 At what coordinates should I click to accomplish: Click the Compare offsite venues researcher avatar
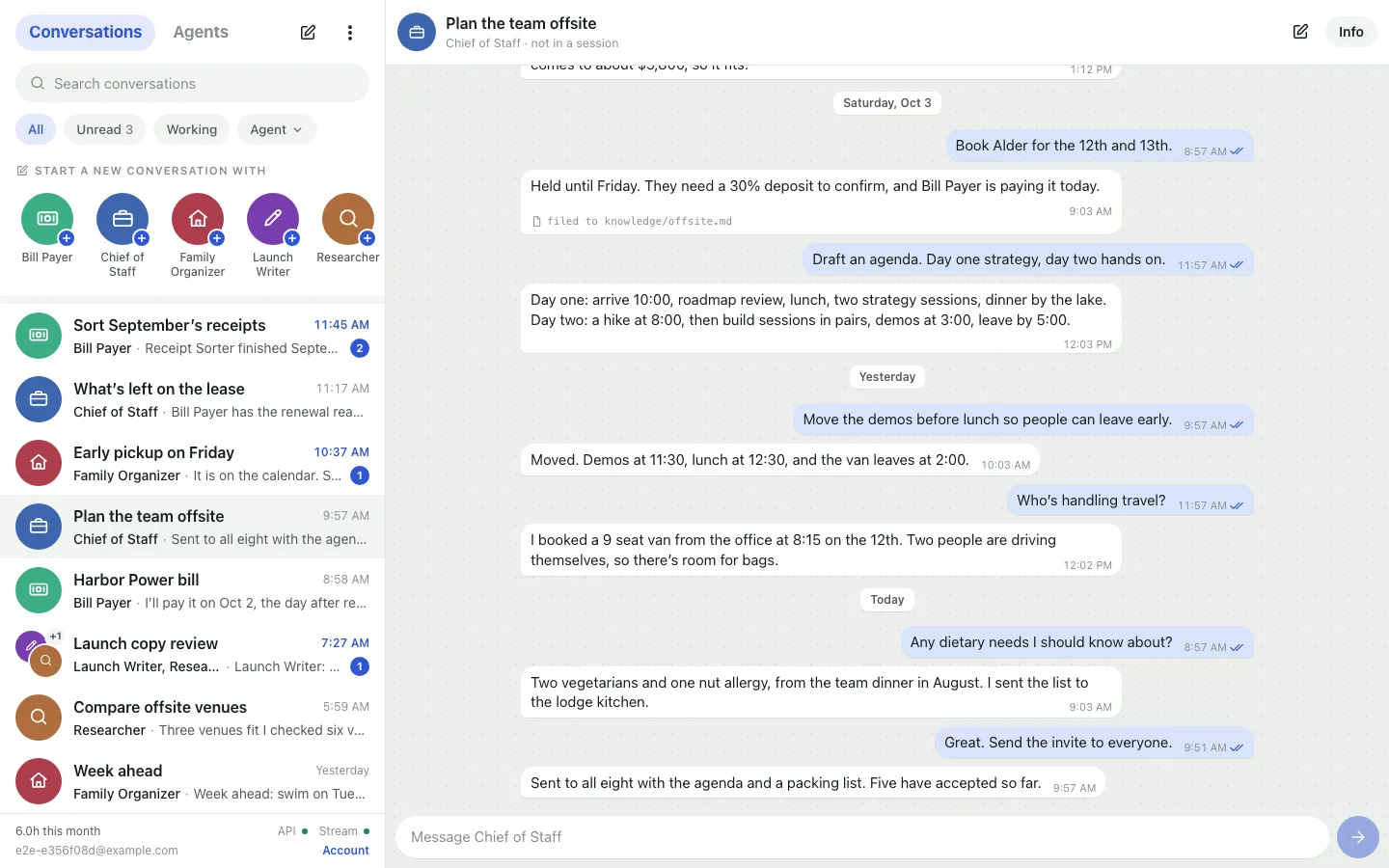(39, 718)
